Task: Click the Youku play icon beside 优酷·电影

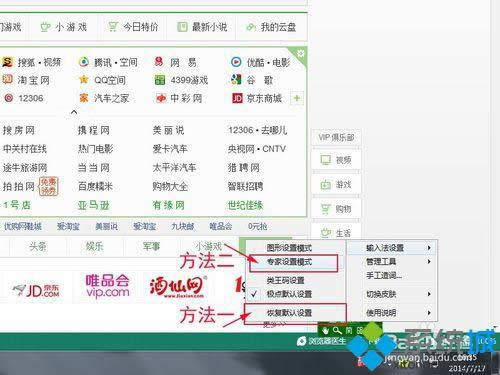Action: pos(236,62)
